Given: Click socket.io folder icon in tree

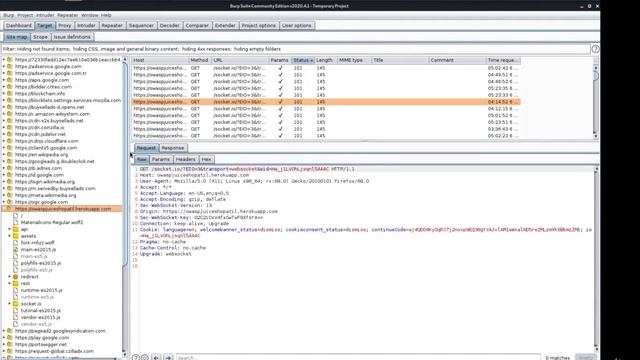Looking at the screenshot, I should tap(16, 304).
